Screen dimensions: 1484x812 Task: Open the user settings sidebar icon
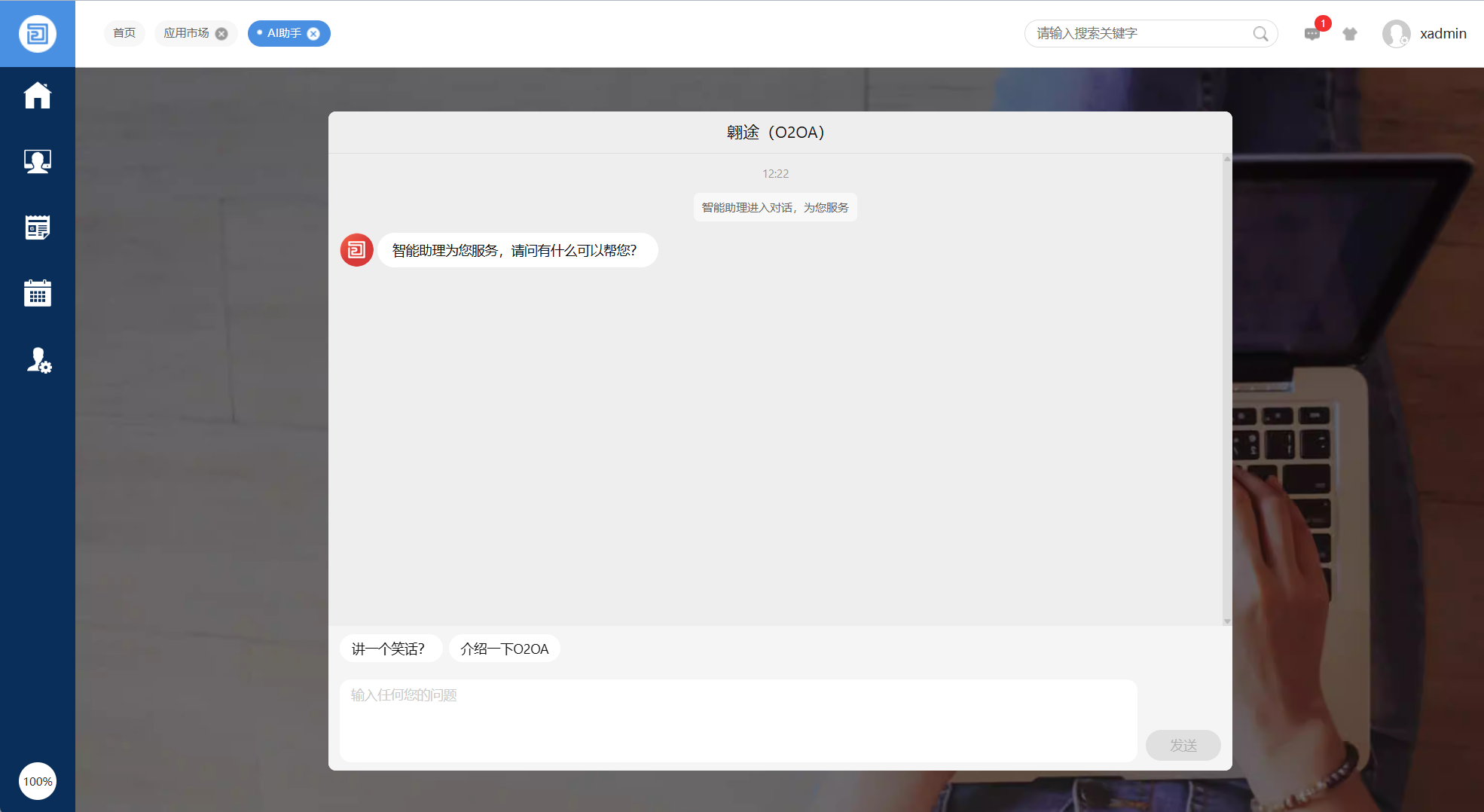[38, 360]
